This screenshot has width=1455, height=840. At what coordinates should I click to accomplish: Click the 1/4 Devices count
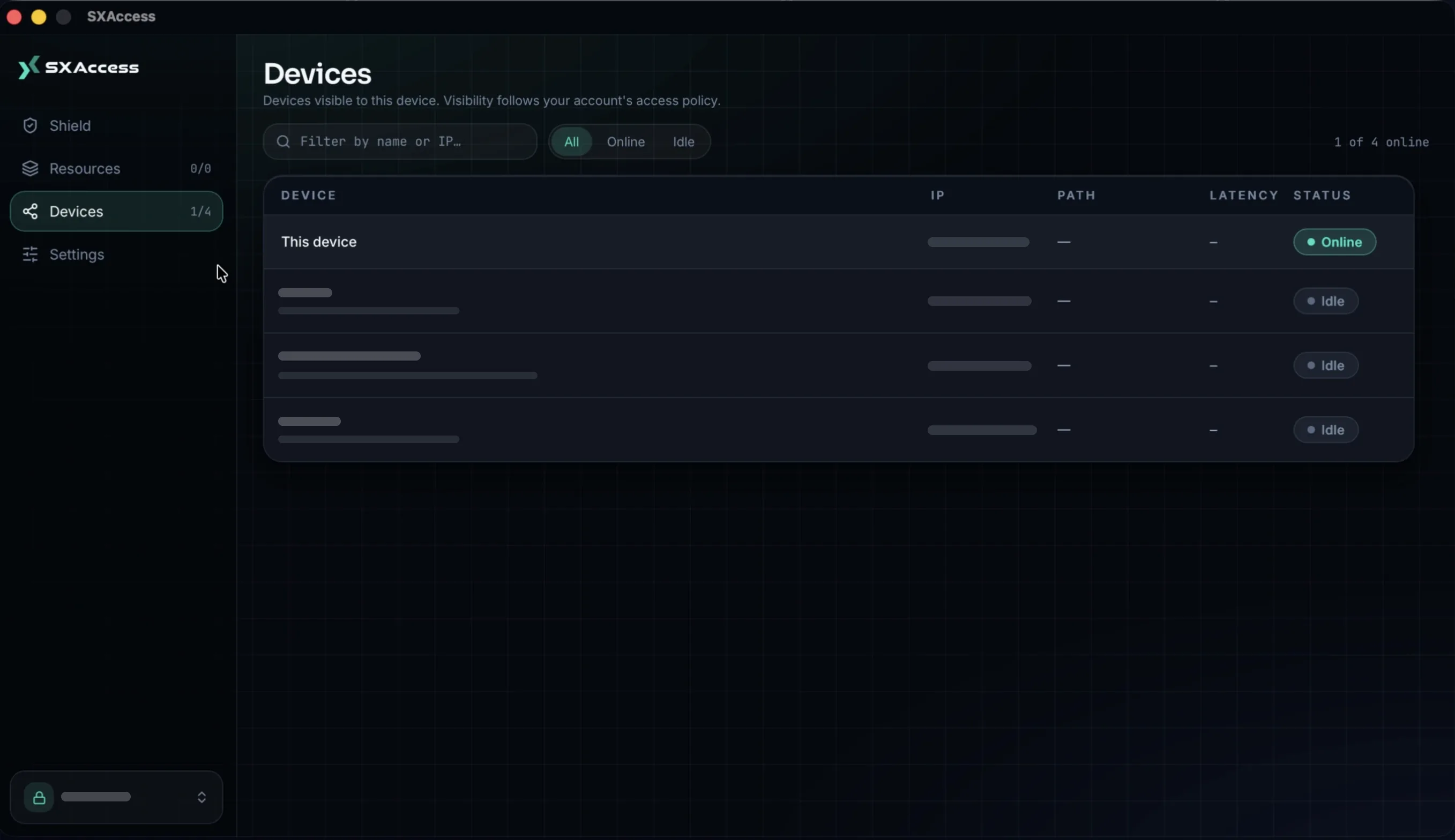pos(200,212)
